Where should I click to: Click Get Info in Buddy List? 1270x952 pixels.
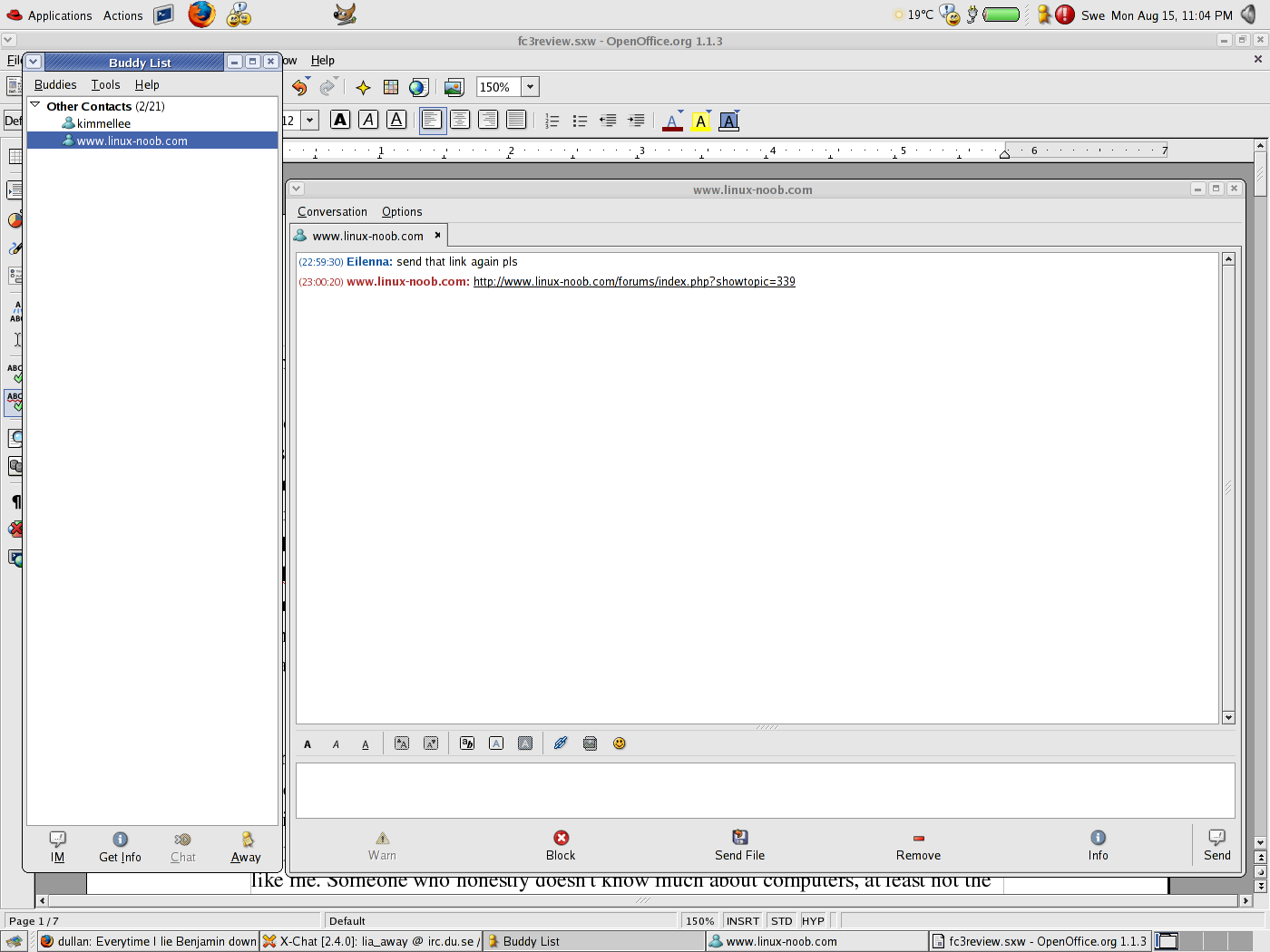(120, 847)
